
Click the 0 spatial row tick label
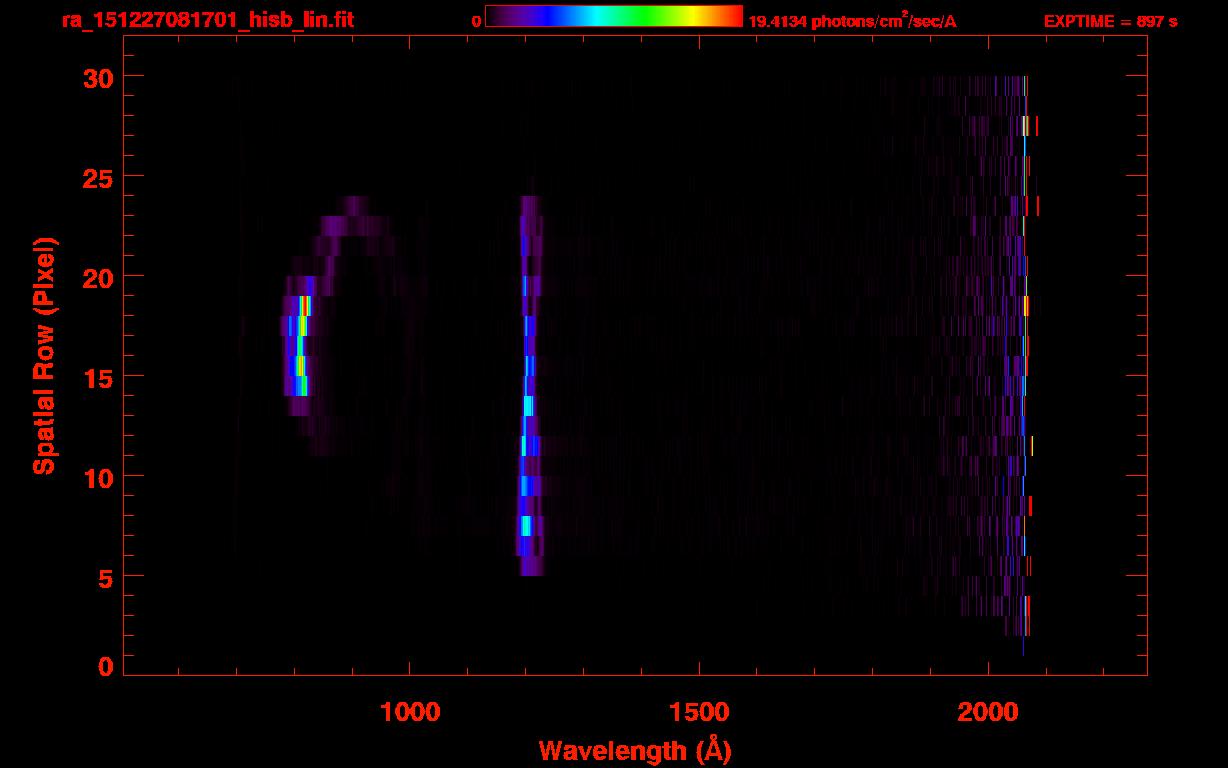(107, 666)
